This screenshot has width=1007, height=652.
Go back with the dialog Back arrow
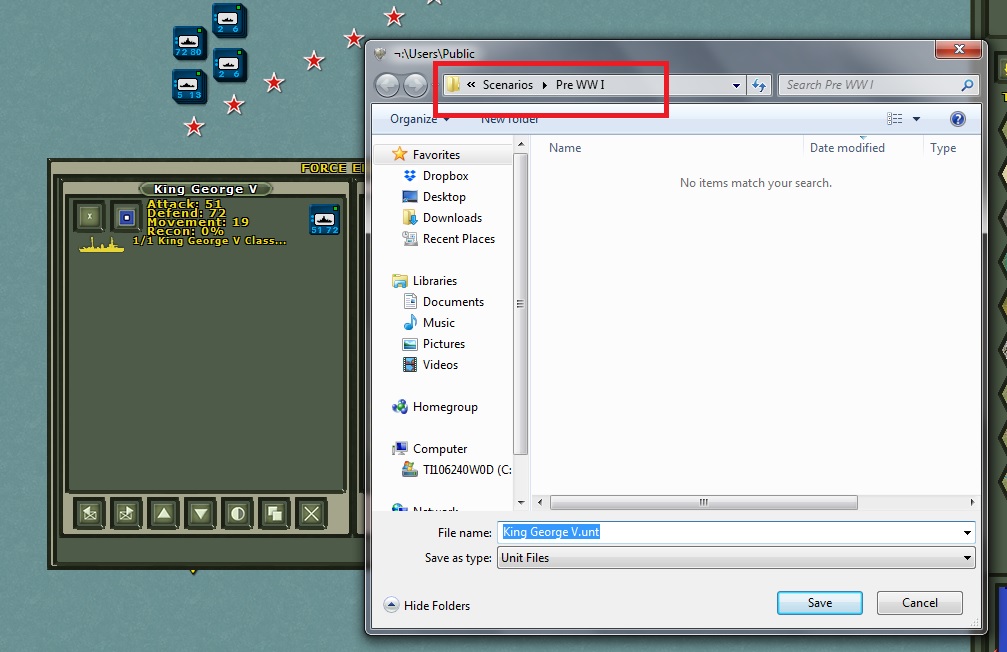tap(387, 85)
